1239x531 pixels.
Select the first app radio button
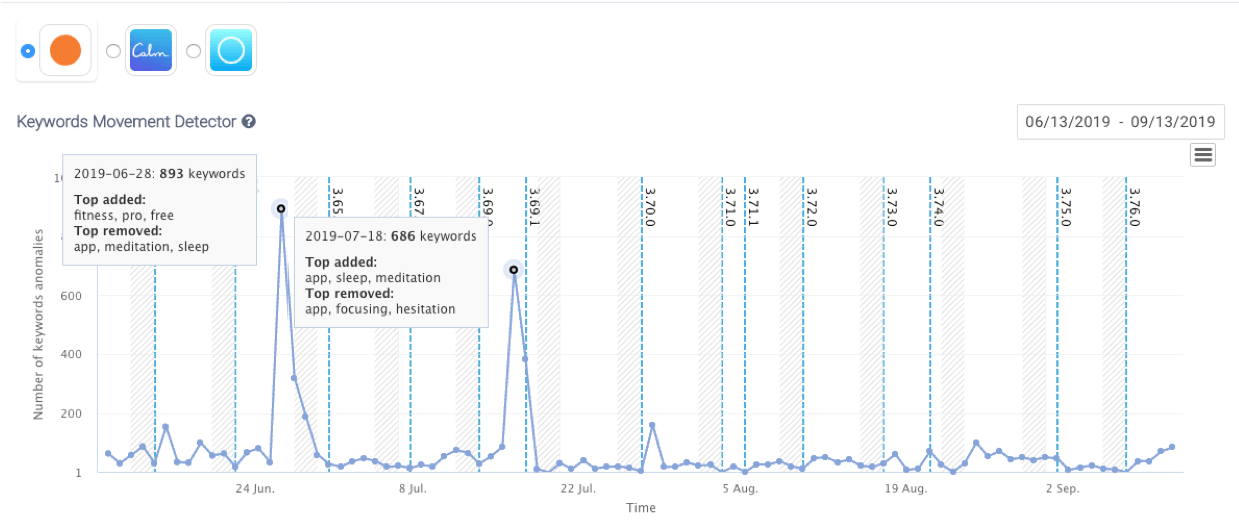point(28,51)
